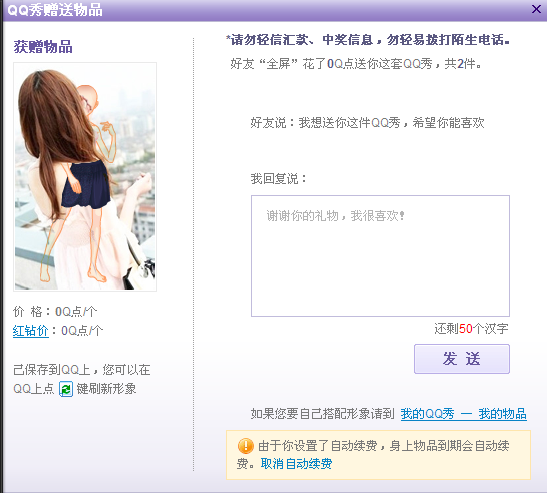
Task: Click the green refresh avatar icon
Action: (x=66, y=389)
